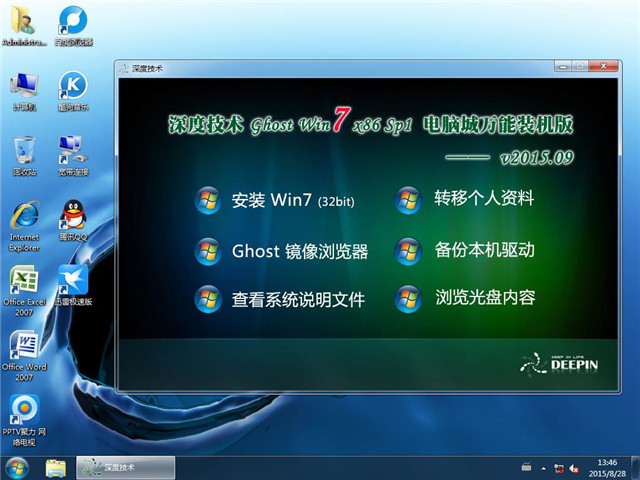Select 安装 Win7 (32bit) option text

pos(293,200)
